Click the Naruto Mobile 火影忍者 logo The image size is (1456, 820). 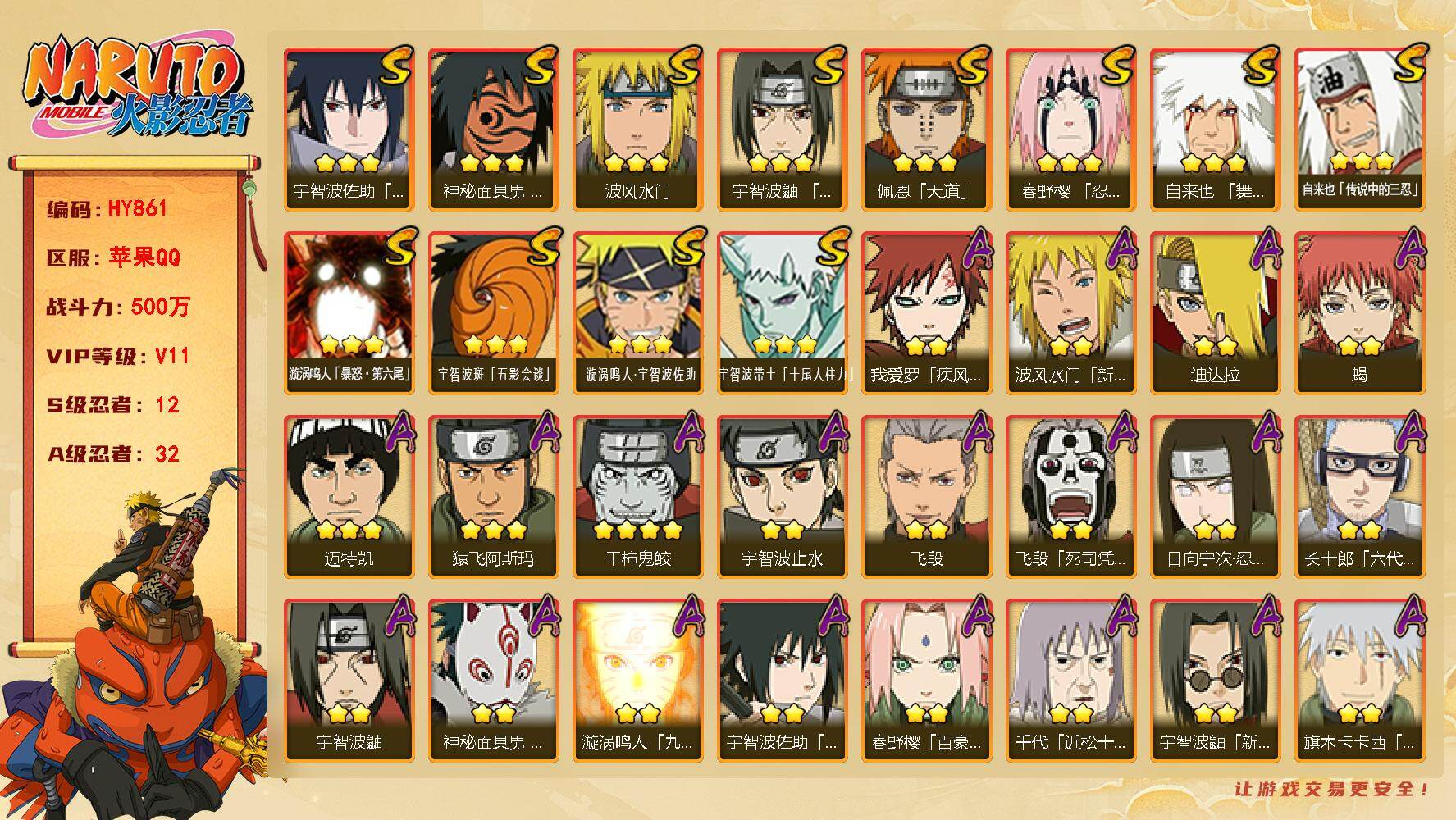pyautogui.click(x=135, y=89)
